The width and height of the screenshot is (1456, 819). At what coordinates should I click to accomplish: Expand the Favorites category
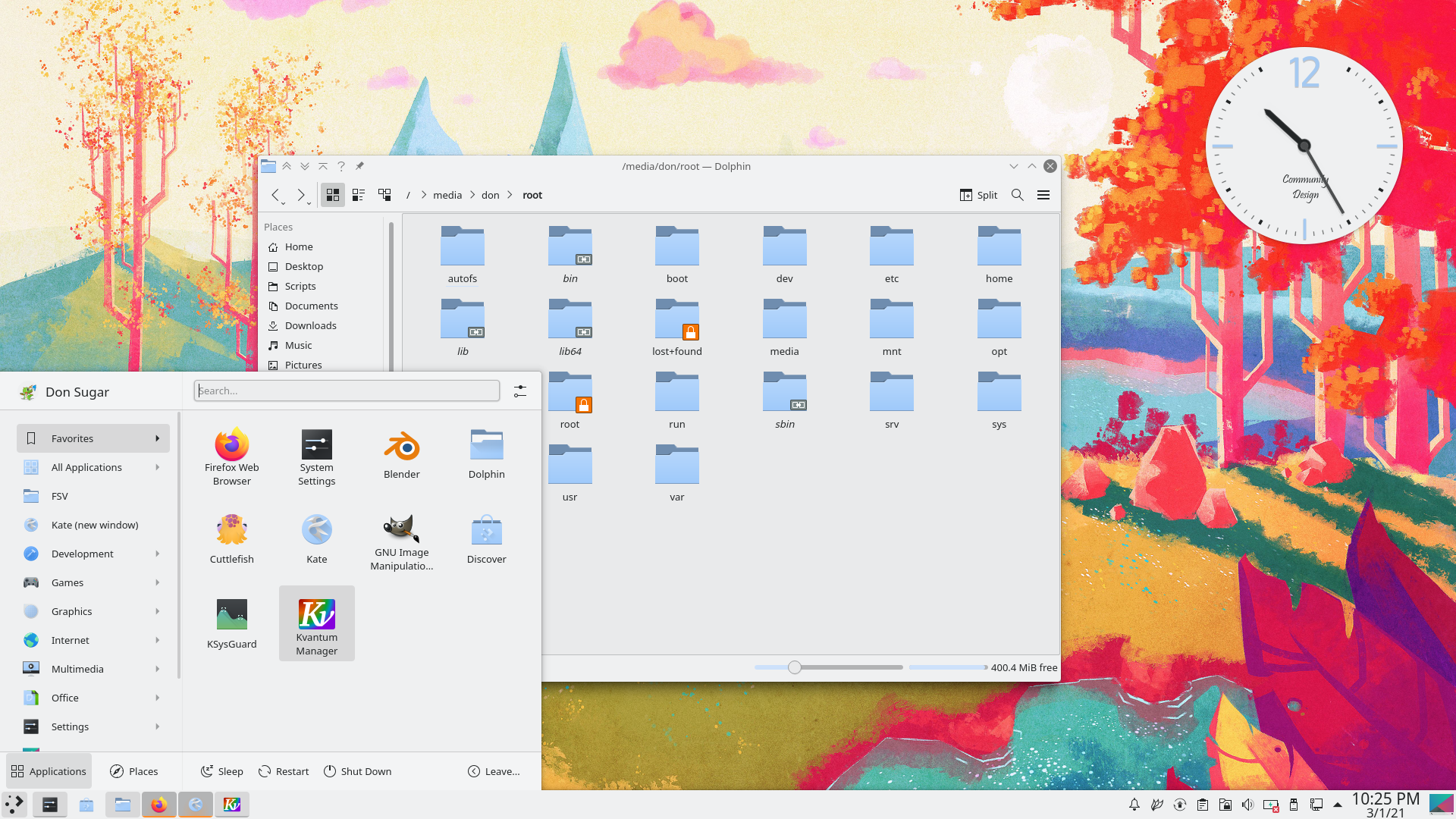pos(93,438)
